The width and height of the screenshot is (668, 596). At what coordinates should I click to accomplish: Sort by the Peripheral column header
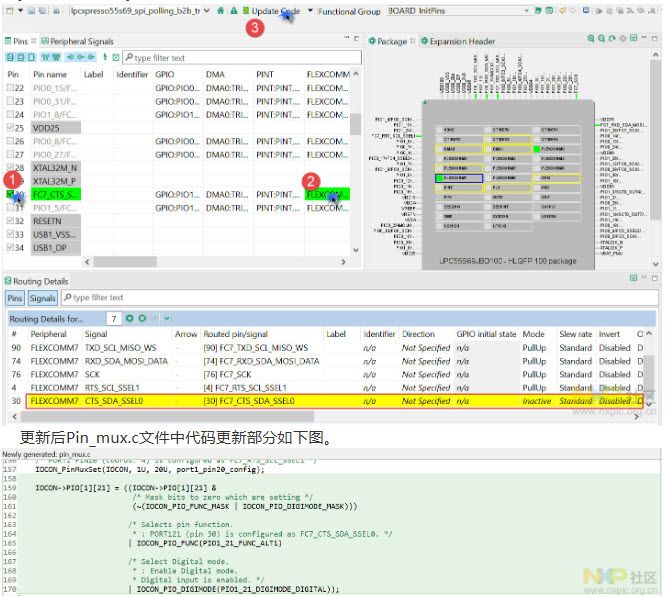coord(48,334)
